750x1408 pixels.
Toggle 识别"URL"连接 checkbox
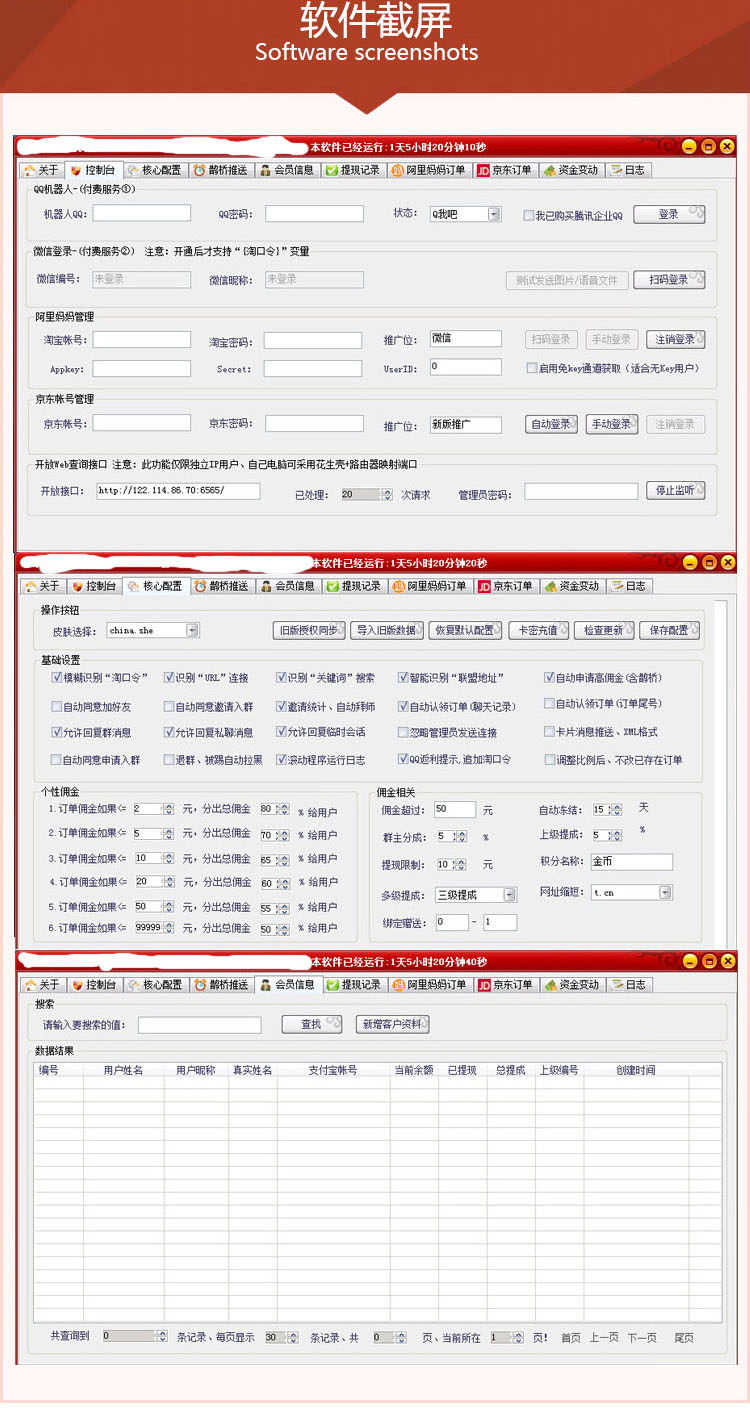(x=169, y=678)
